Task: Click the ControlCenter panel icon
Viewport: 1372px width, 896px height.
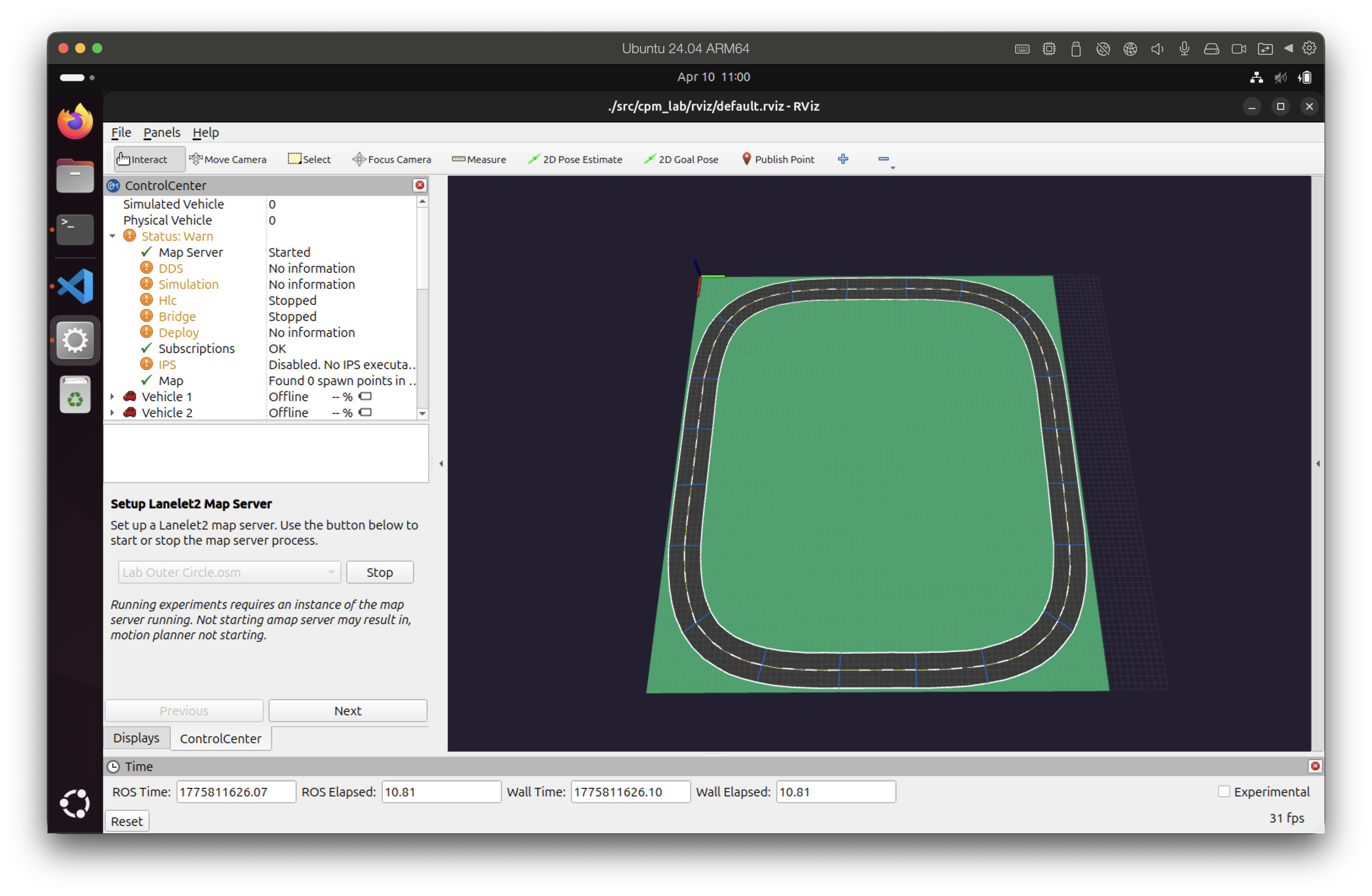Action: point(114,185)
